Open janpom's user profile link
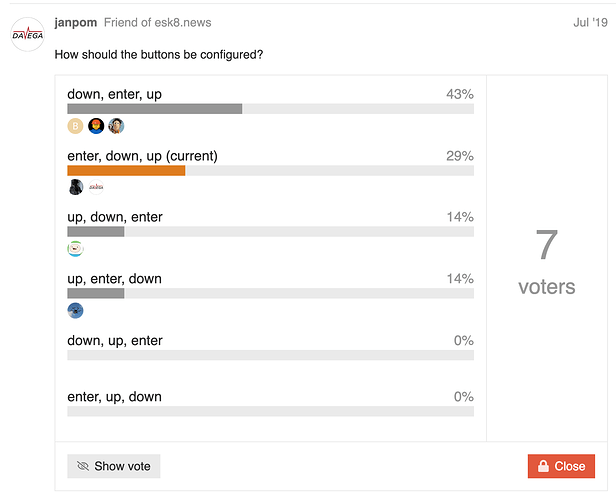616x500 pixels. (x=75, y=22)
